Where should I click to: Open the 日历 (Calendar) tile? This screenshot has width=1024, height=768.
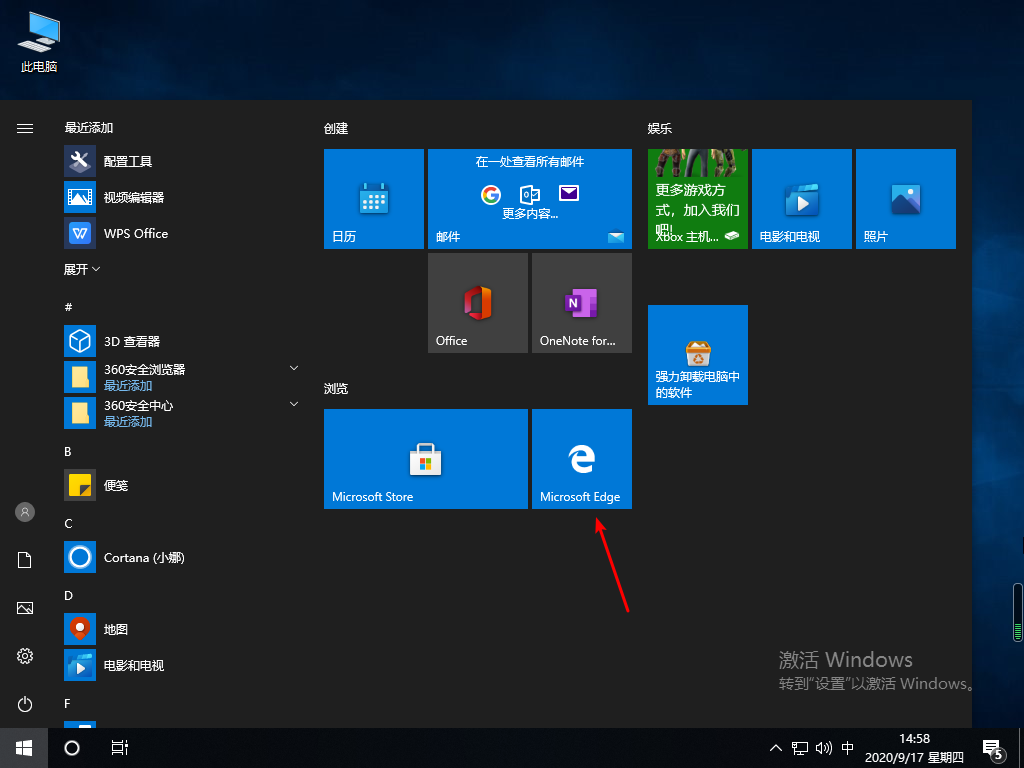373,198
